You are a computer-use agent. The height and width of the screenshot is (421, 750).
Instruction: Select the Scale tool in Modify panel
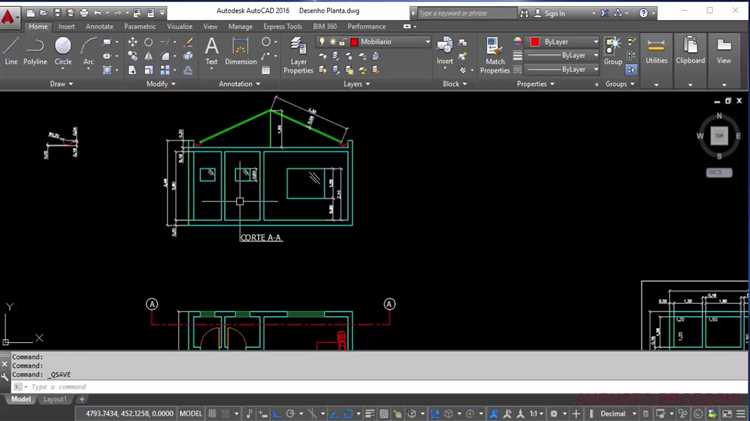(149, 70)
